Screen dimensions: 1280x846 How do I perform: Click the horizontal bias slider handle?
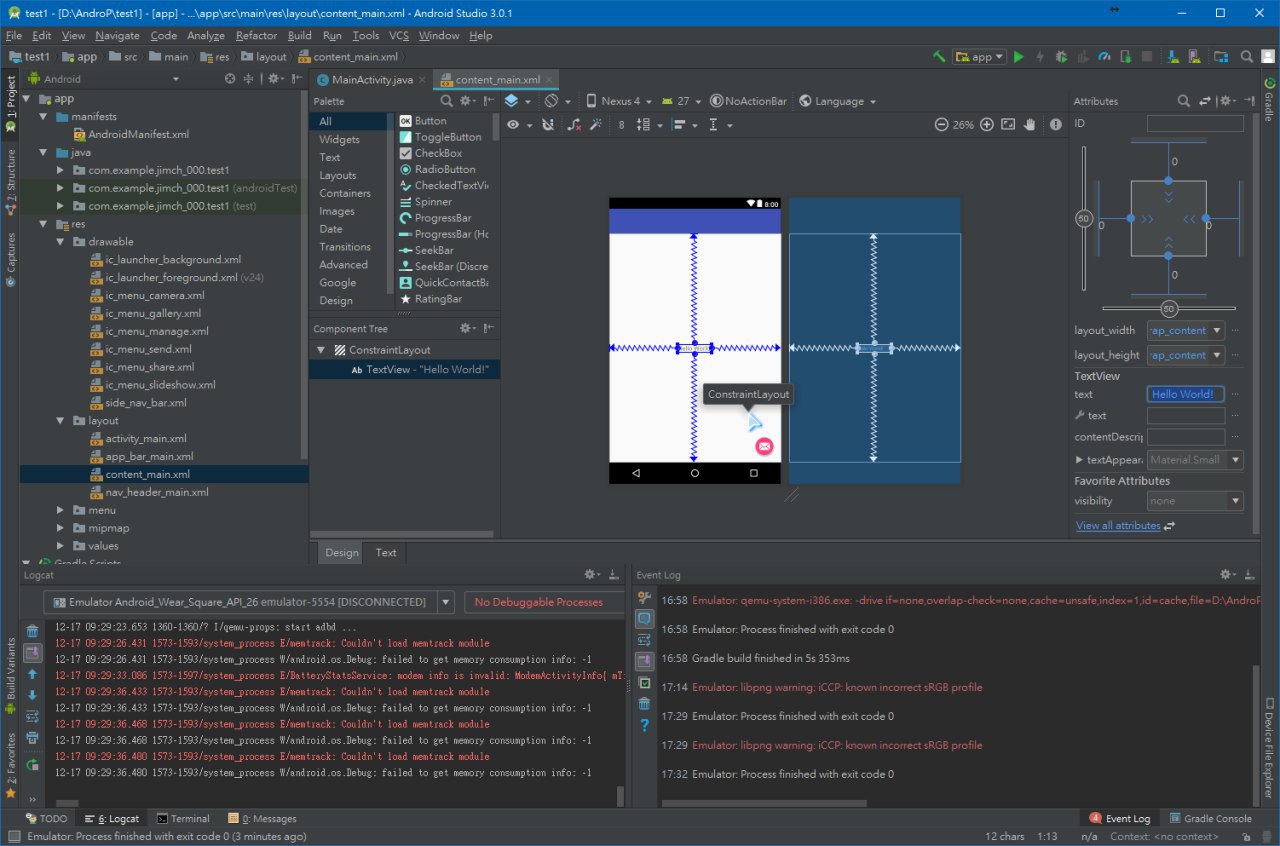(x=1168, y=308)
